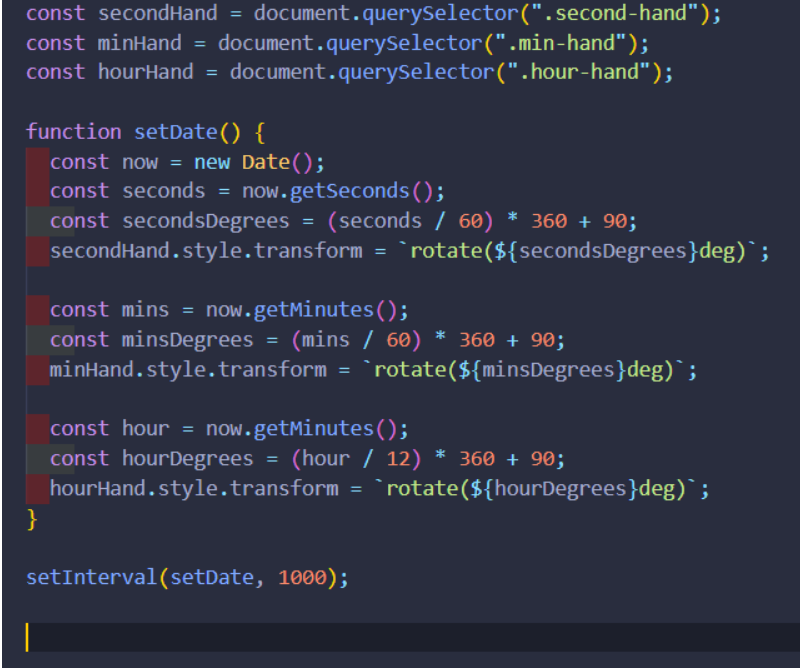Click the hour variable in const hour line
The width and height of the screenshot is (800, 668).
pyautogui.click(x=145, y=429)
